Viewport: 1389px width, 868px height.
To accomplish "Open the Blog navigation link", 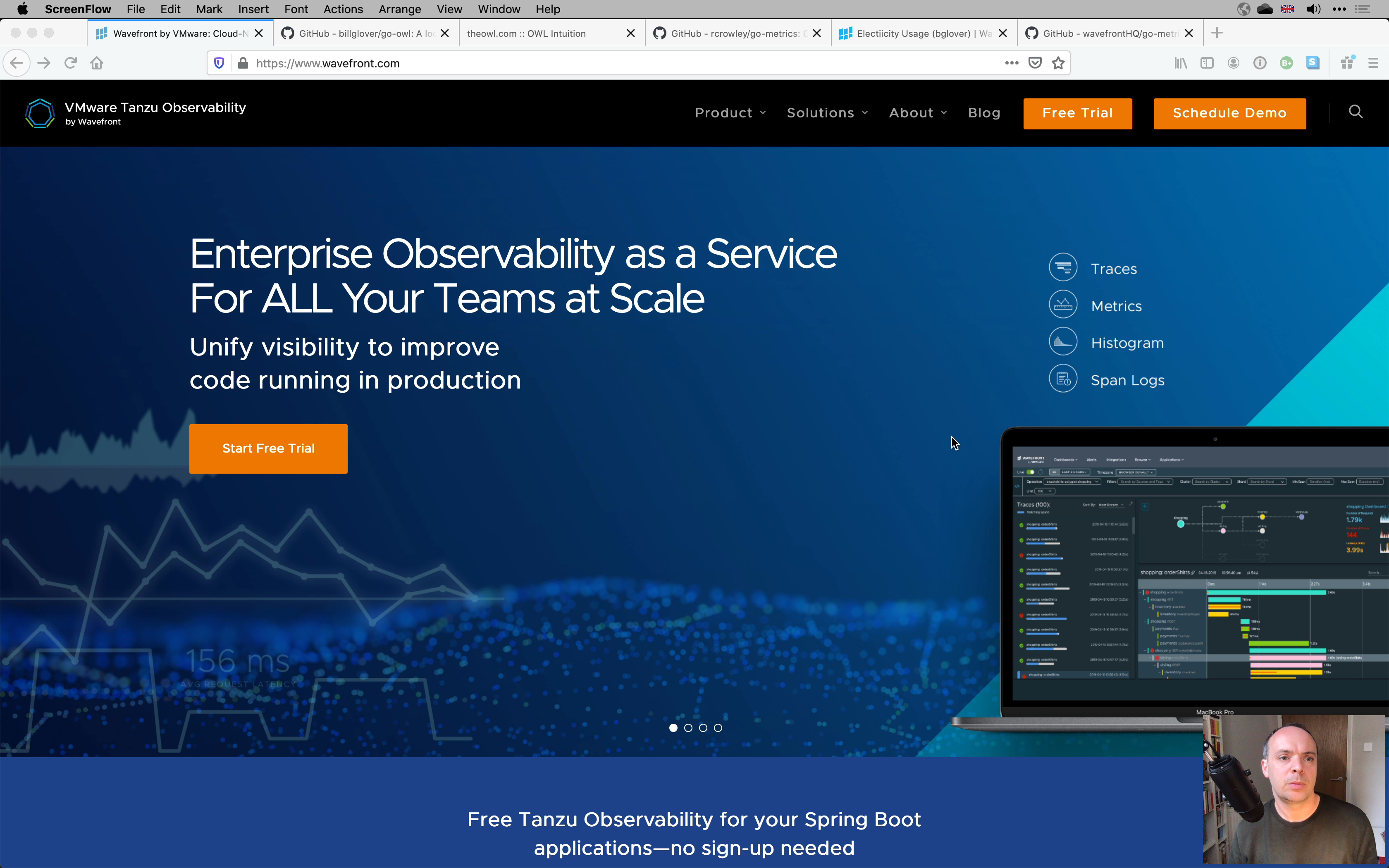I will (984, 113).
